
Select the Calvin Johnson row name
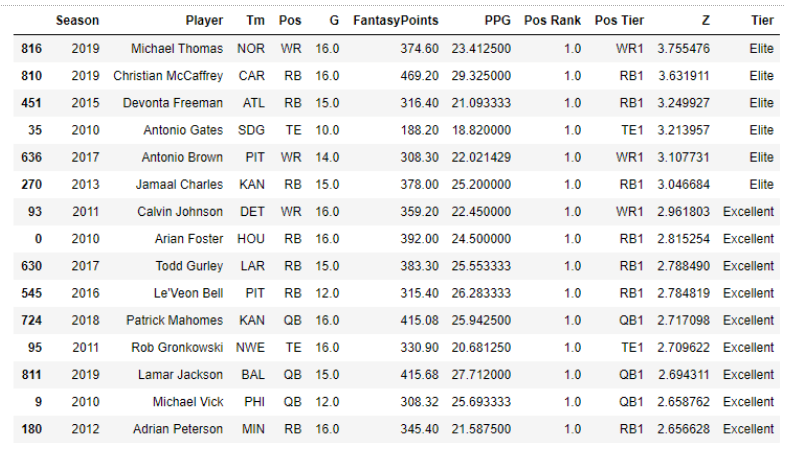coord(180,211)
